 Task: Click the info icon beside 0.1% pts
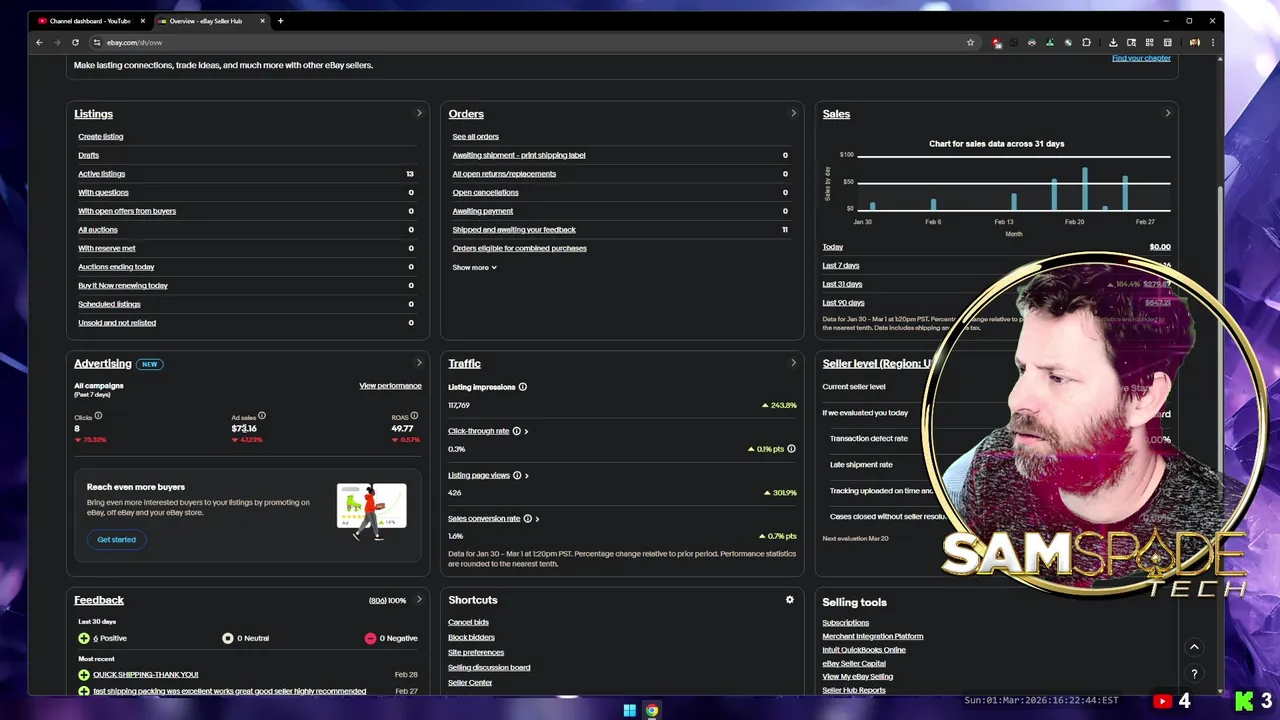click(x=791, y=449)
